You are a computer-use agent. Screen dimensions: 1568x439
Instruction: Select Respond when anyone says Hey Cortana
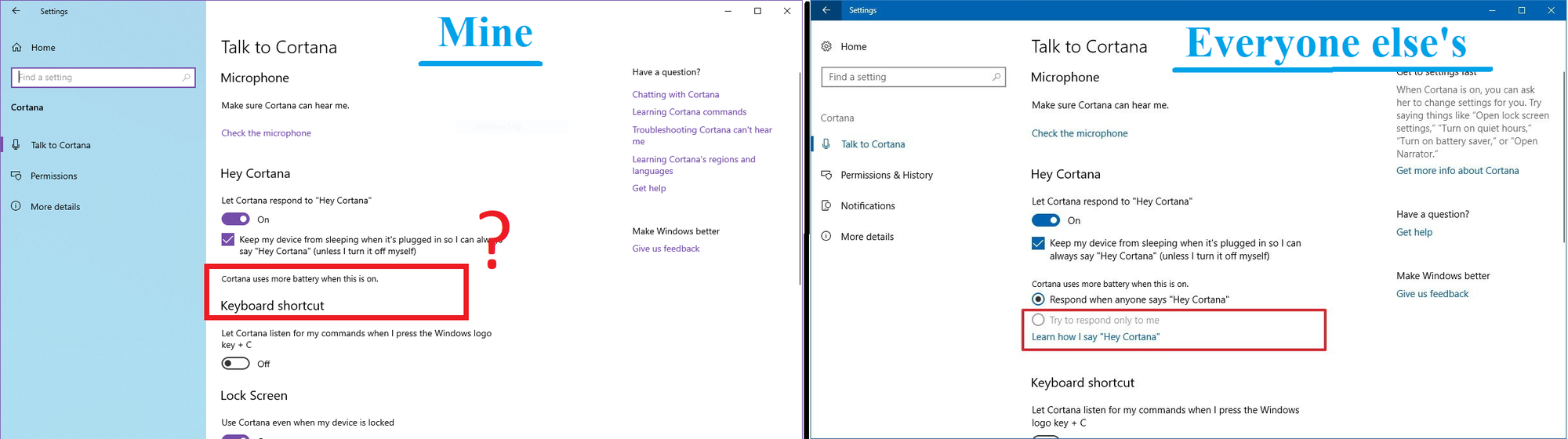pyautogui.click(x=1038, y=299)
